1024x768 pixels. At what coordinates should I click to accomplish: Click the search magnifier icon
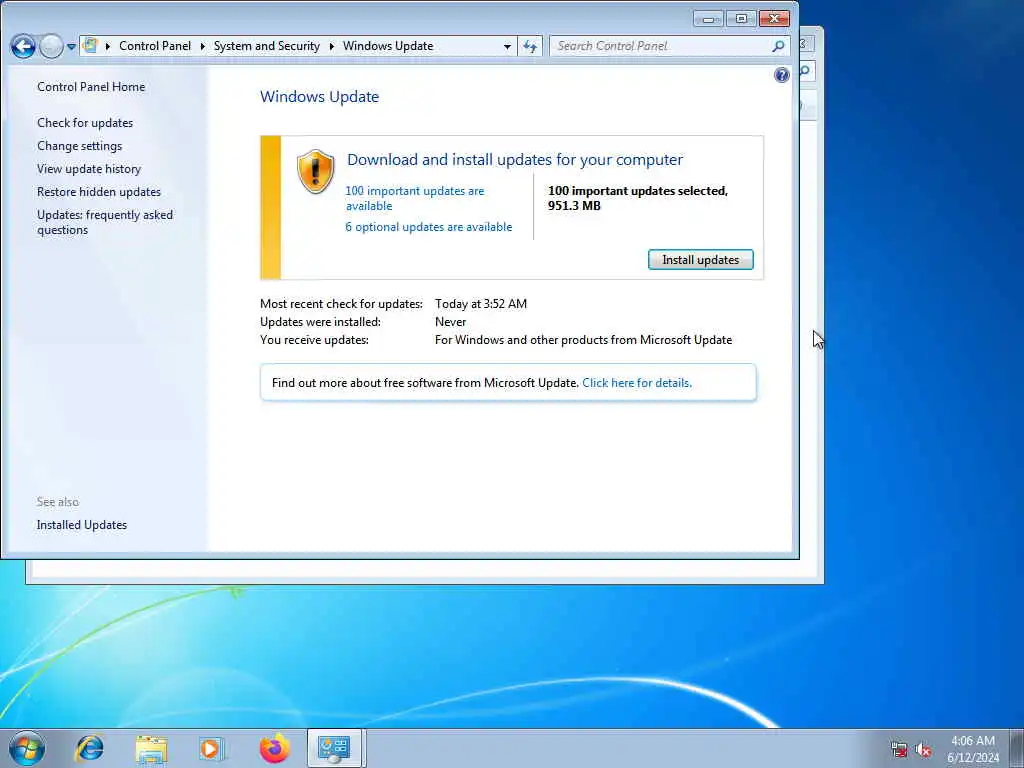(x=778, y=46)
